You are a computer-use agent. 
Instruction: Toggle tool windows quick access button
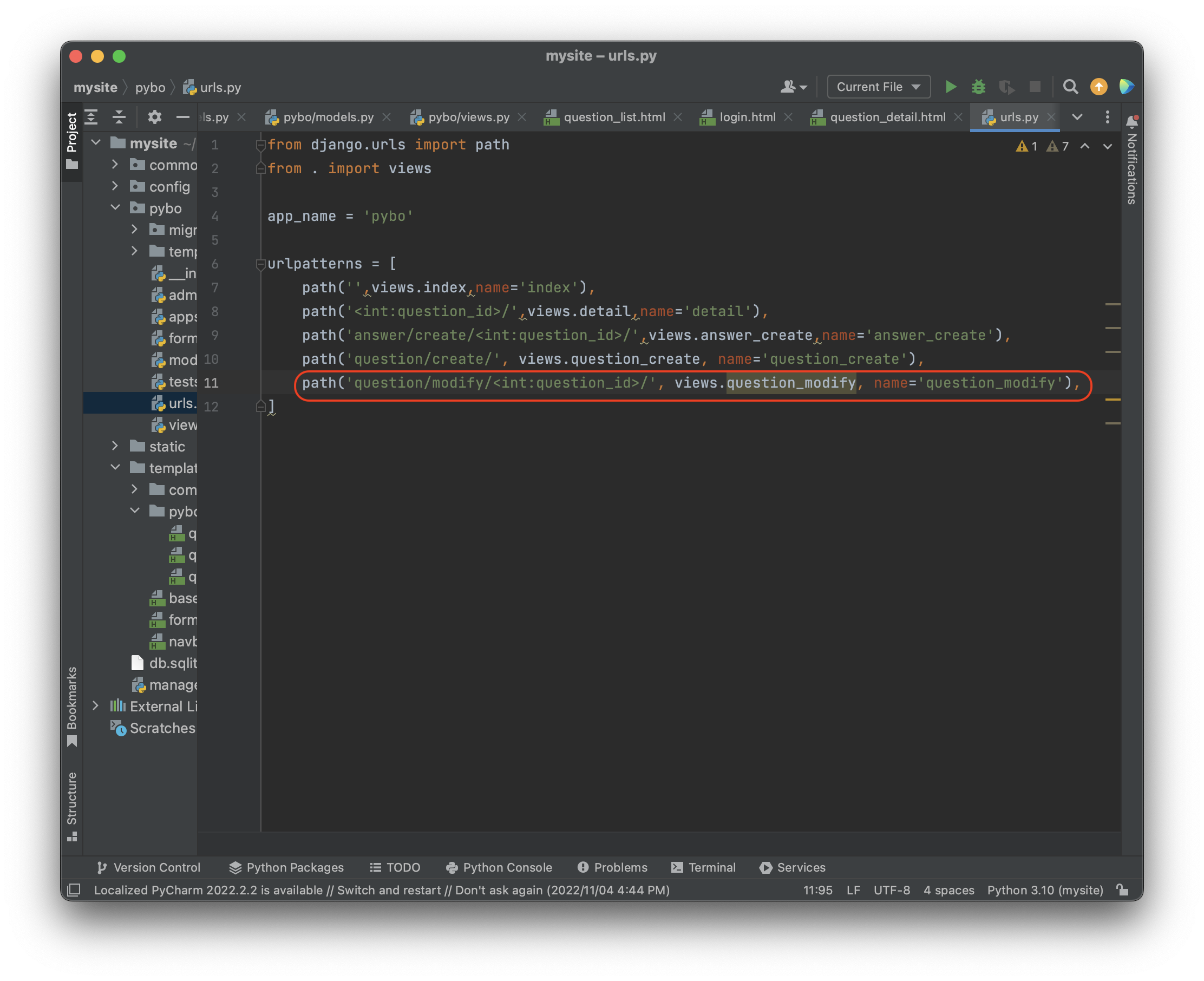[x=74, y=890]
